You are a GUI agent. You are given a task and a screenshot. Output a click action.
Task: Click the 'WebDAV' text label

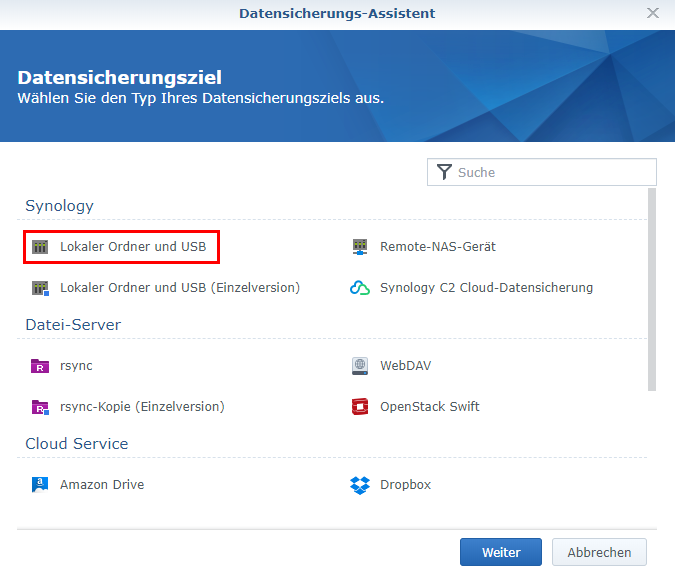[405, 366]
